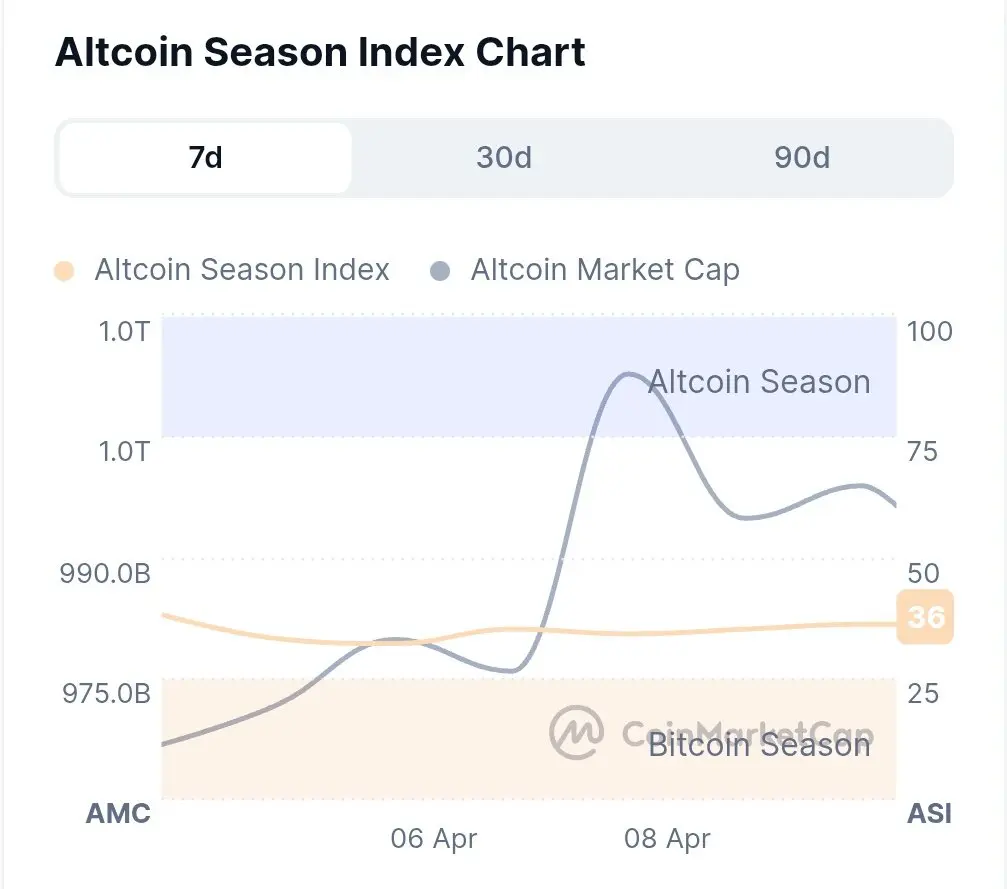
Task: Select the 7d time range tab
Action: tap(205, 158)
